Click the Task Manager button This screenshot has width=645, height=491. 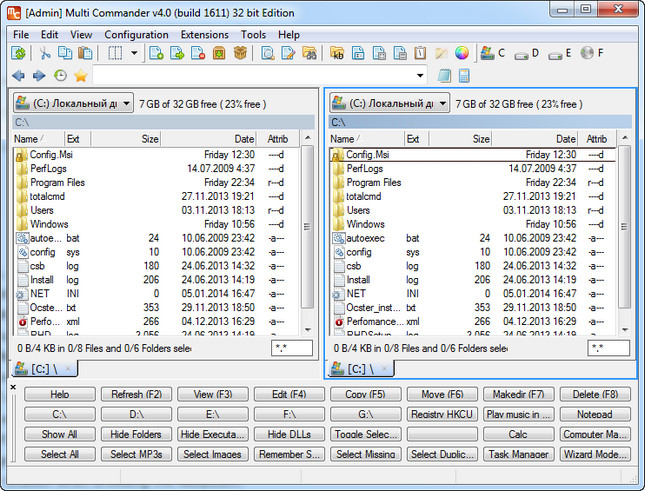518,454
